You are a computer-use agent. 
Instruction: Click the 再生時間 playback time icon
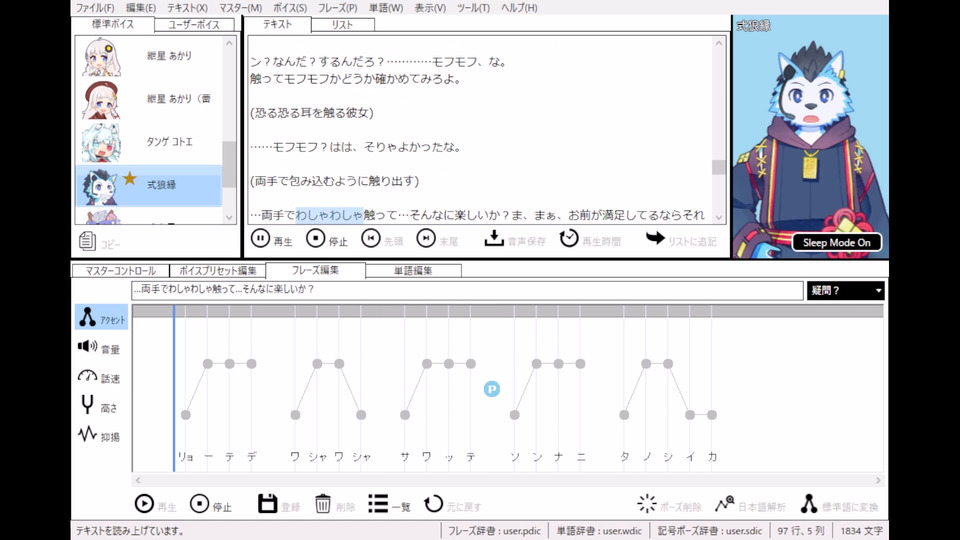click(569, 238)
